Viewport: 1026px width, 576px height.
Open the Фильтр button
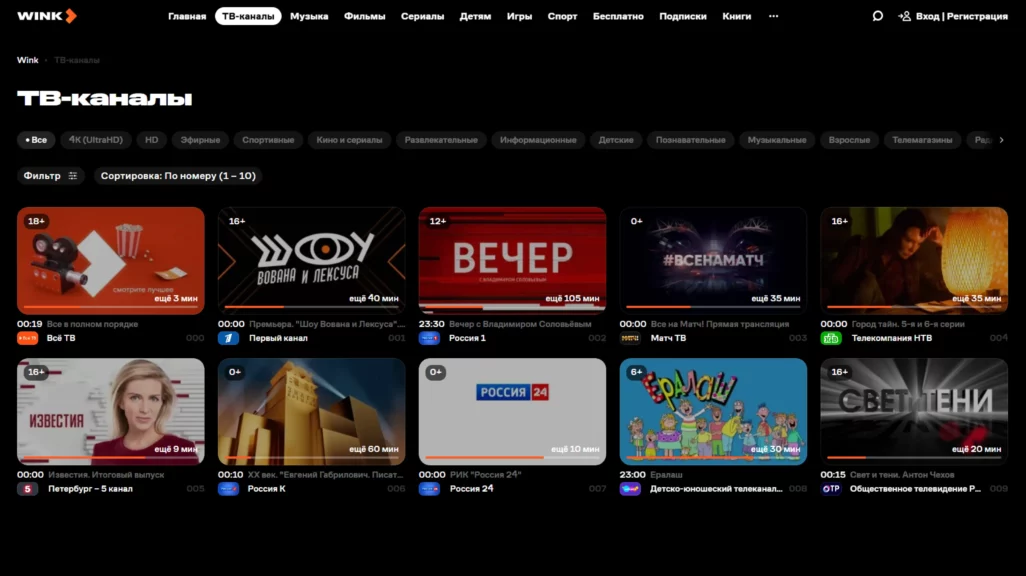50,176
